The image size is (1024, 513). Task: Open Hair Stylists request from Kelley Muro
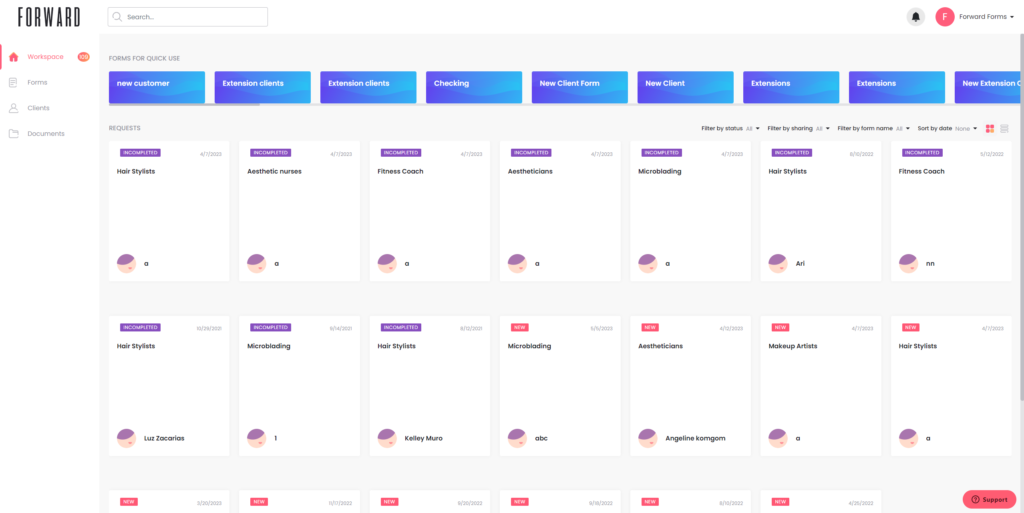[x=430, y=386]
